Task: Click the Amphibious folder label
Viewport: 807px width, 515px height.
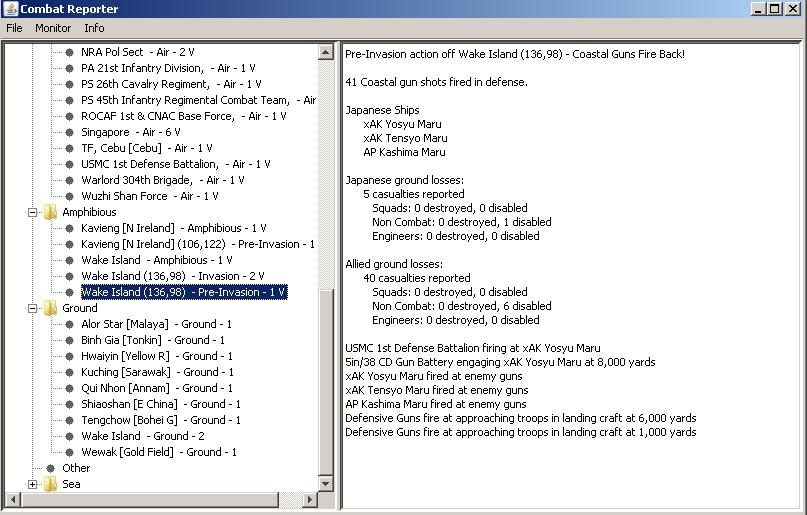Action: 90,212
